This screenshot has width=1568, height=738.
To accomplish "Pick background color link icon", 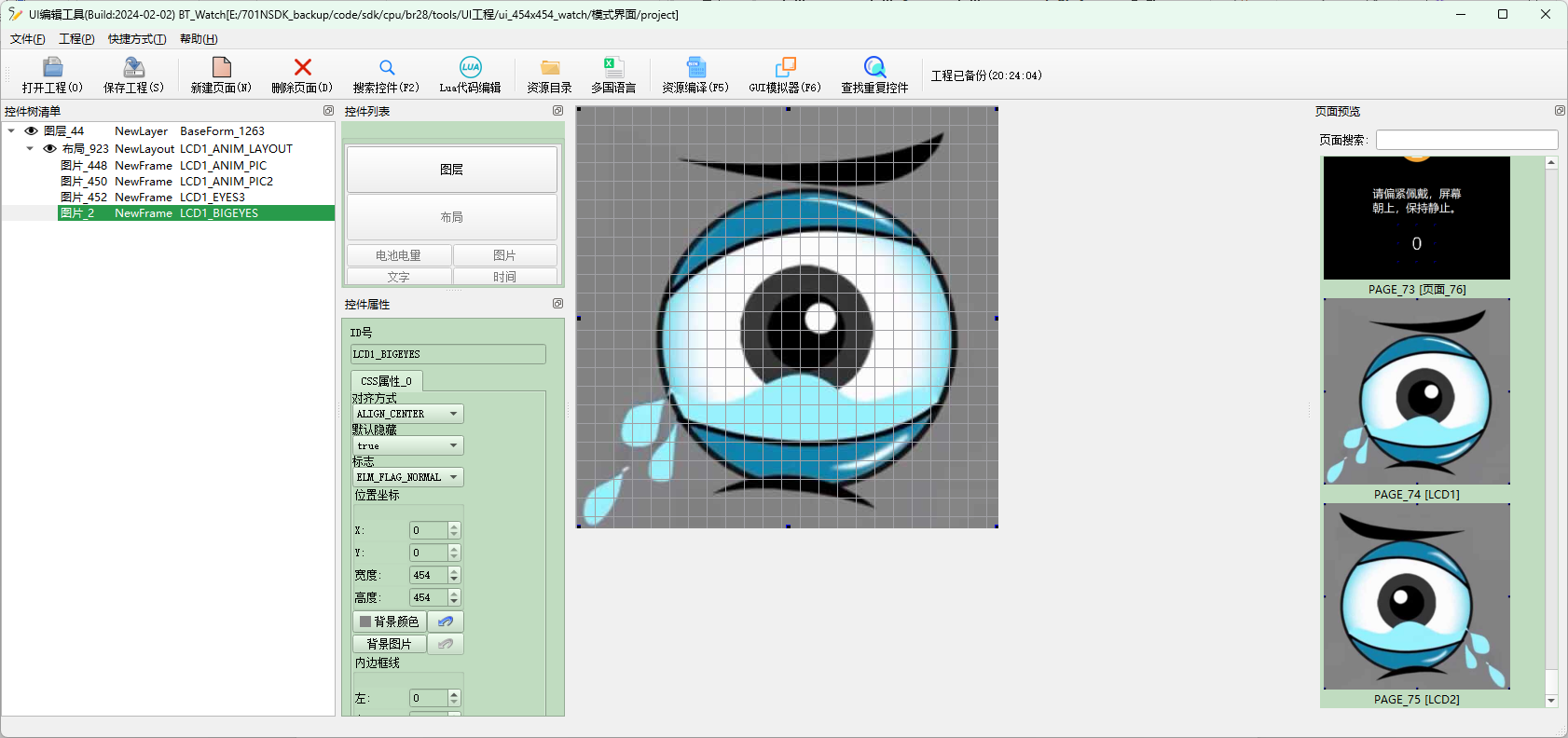I will tap(446, 622).
